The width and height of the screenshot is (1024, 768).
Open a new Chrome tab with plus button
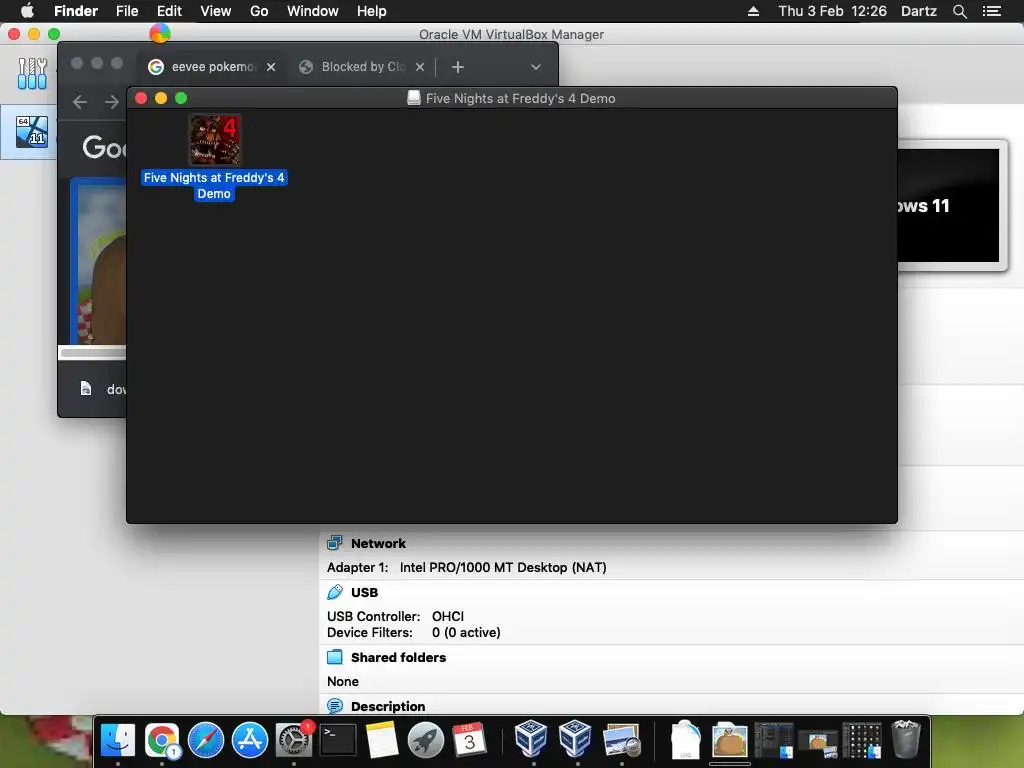pyautogui.click(x=458, y=67)
